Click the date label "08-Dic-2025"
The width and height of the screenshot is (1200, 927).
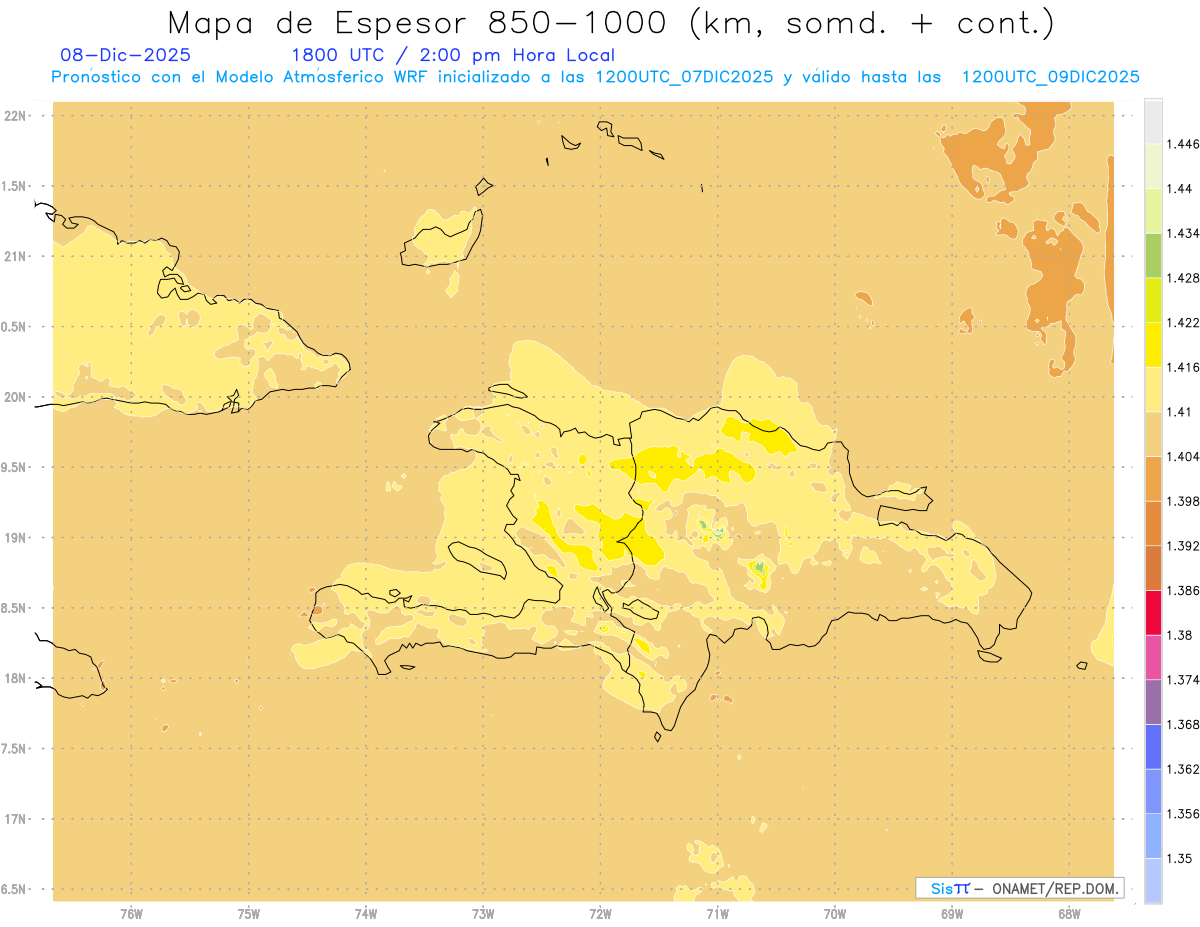[126, 55]
